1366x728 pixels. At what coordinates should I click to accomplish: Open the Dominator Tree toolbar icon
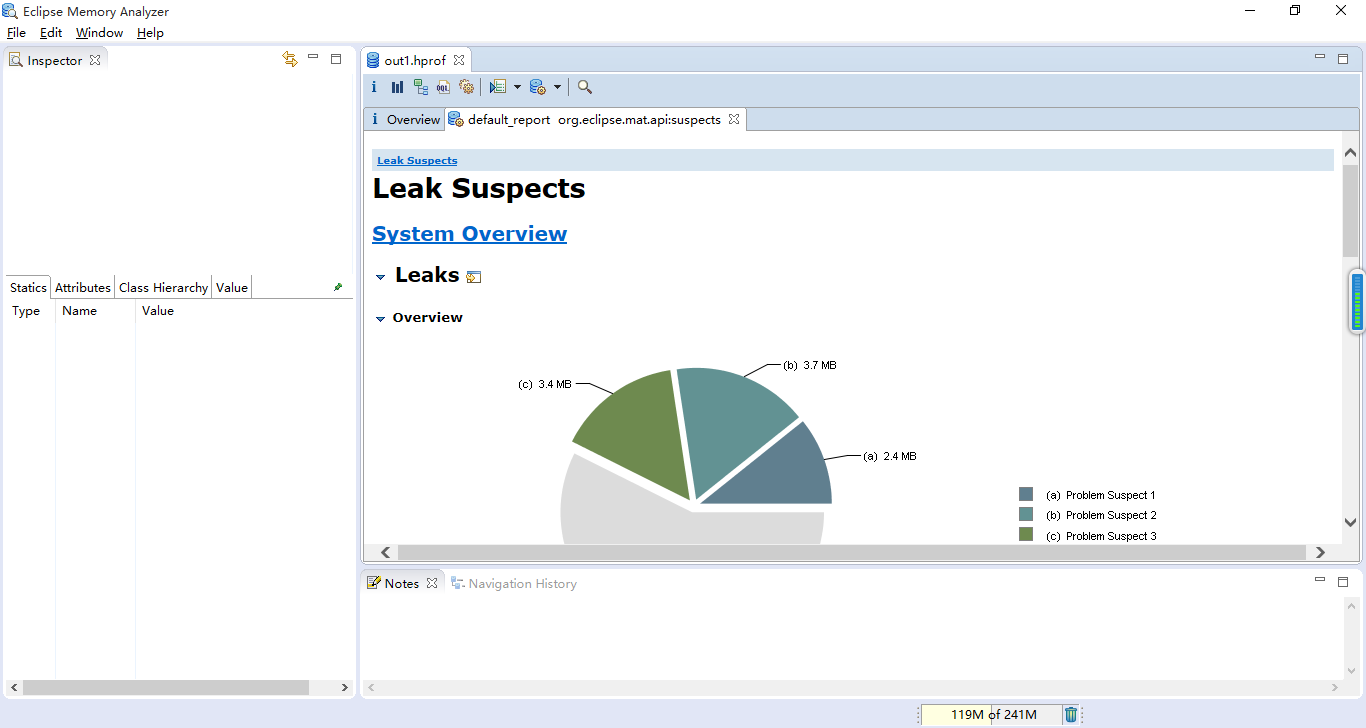[420, 87]
